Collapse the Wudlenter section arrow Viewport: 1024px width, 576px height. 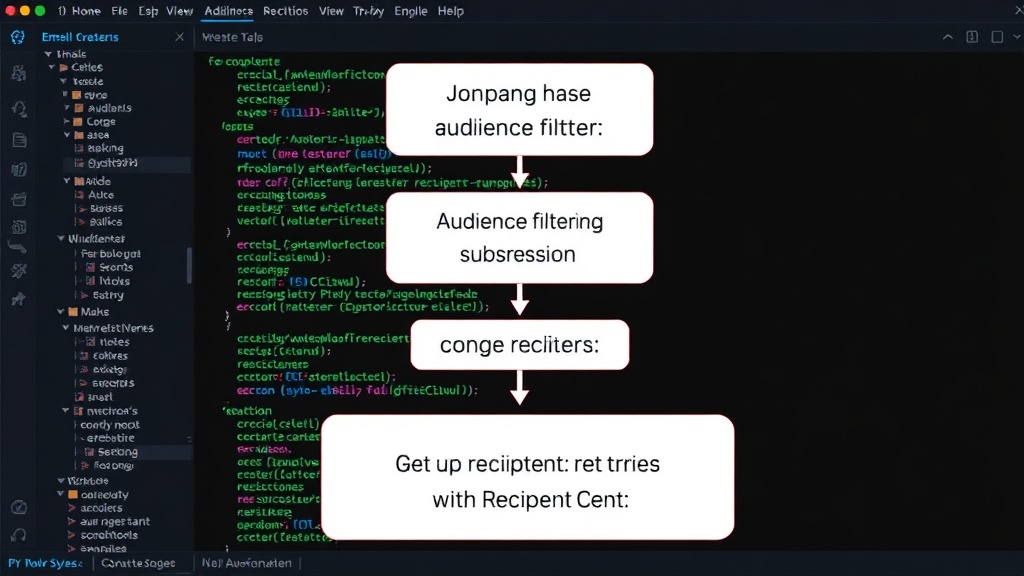point(61,239)
